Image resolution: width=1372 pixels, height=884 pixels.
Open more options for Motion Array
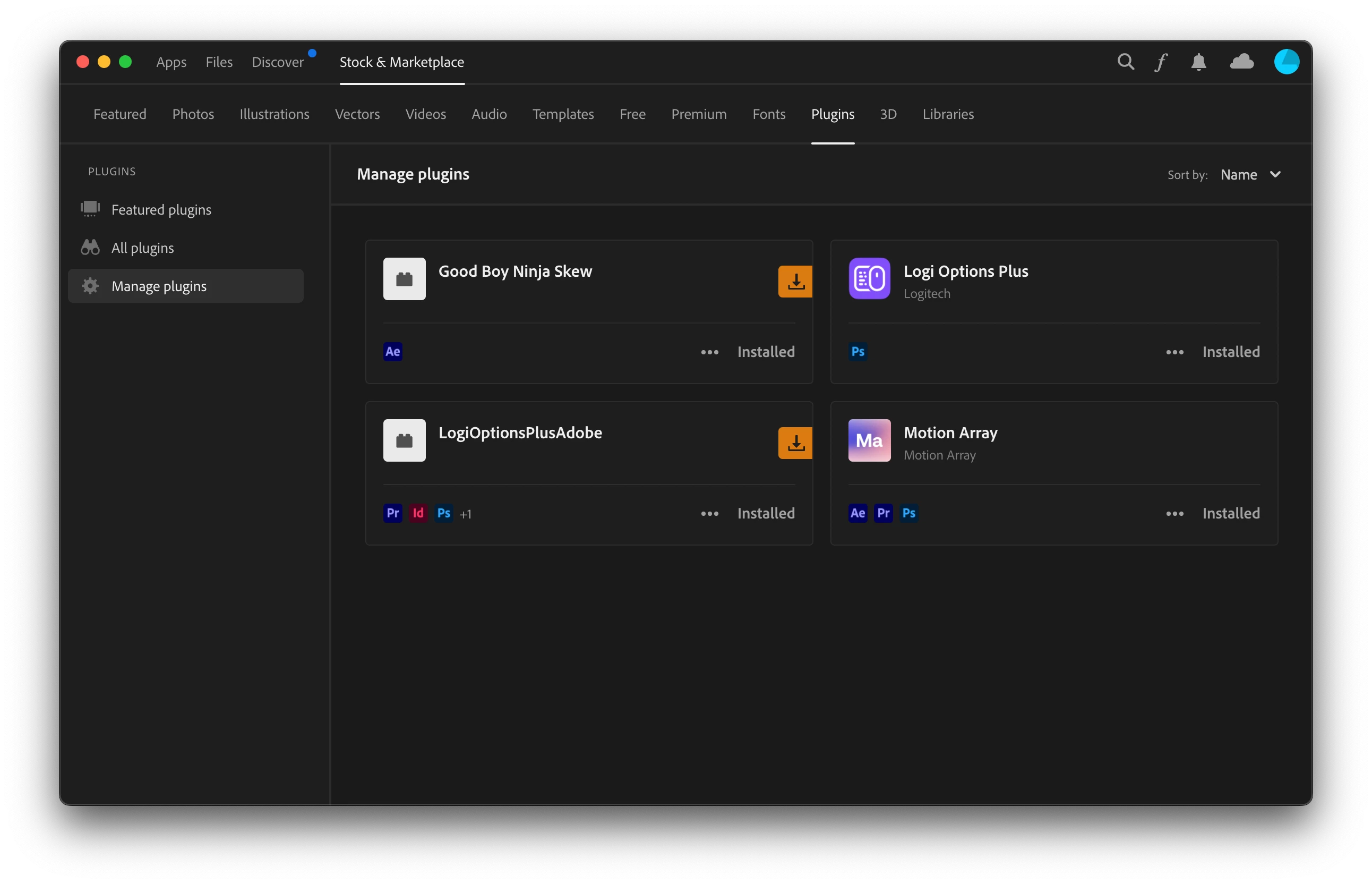(x=1174, y=513)
